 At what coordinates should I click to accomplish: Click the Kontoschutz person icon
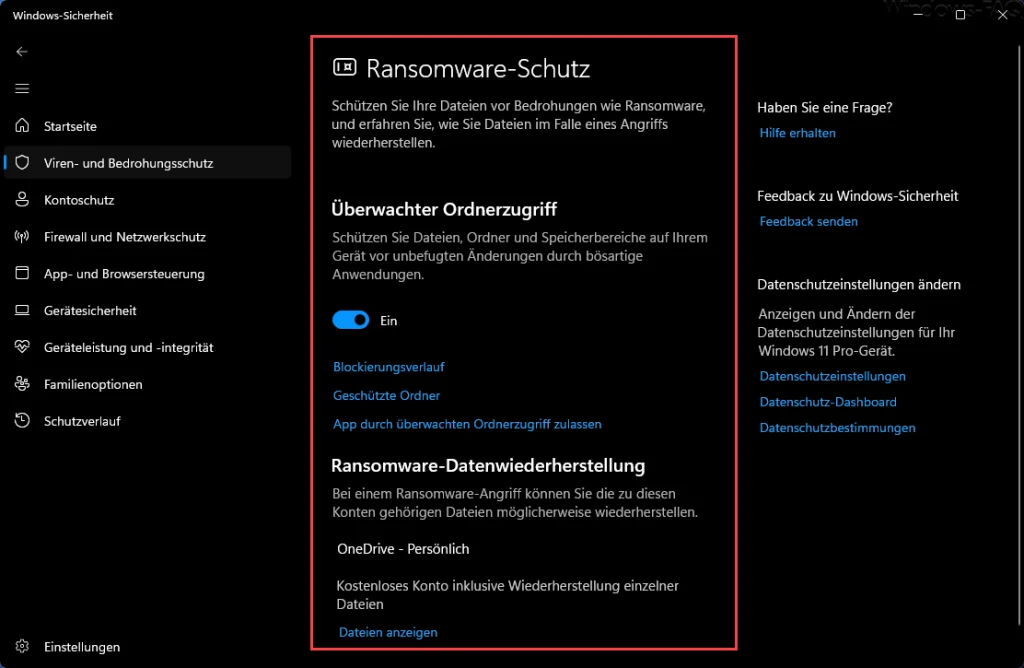(22, 199)
